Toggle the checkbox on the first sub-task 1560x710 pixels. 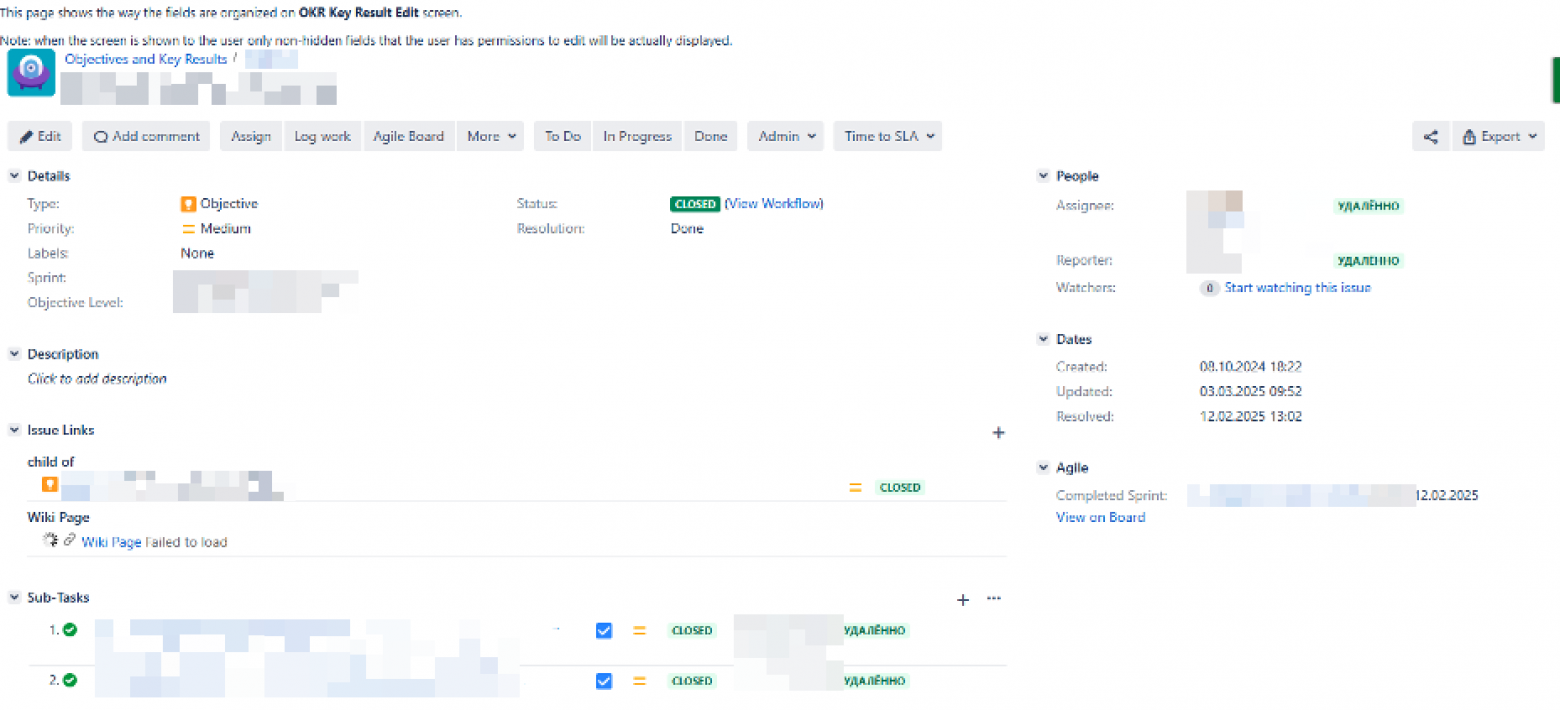tap(604, 631)
